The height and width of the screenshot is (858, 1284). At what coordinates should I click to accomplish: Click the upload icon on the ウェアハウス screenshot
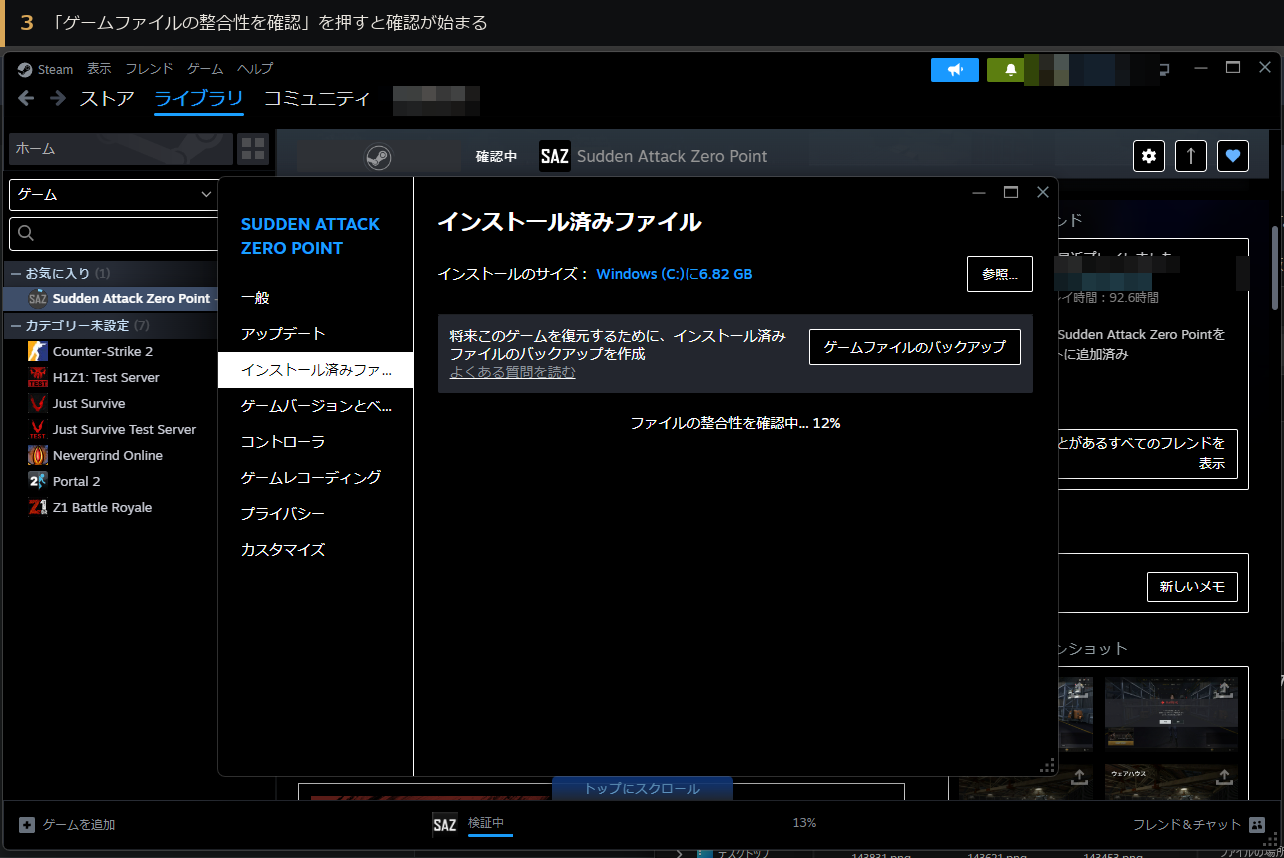(1225, 777)
